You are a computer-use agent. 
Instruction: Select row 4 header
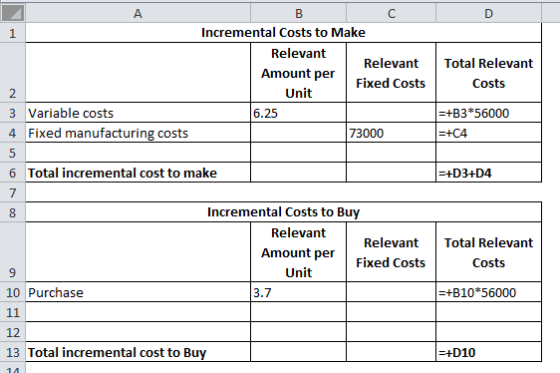pos(12,133)
